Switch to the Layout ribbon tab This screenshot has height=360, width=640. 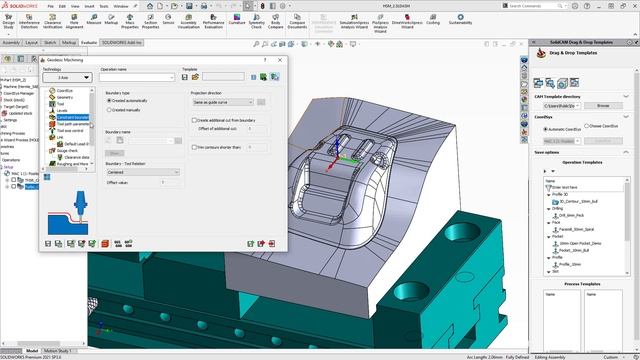[31, 42]
